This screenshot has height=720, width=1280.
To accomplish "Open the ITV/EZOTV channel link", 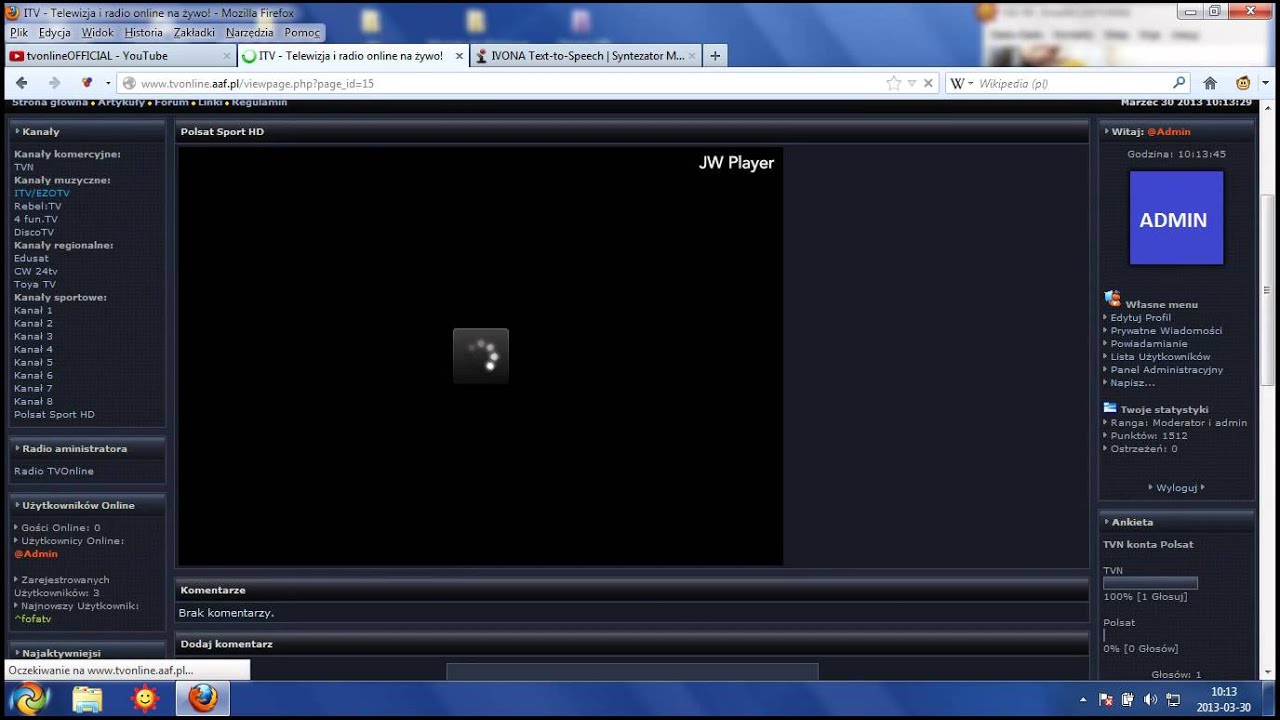I will [42, 193].
